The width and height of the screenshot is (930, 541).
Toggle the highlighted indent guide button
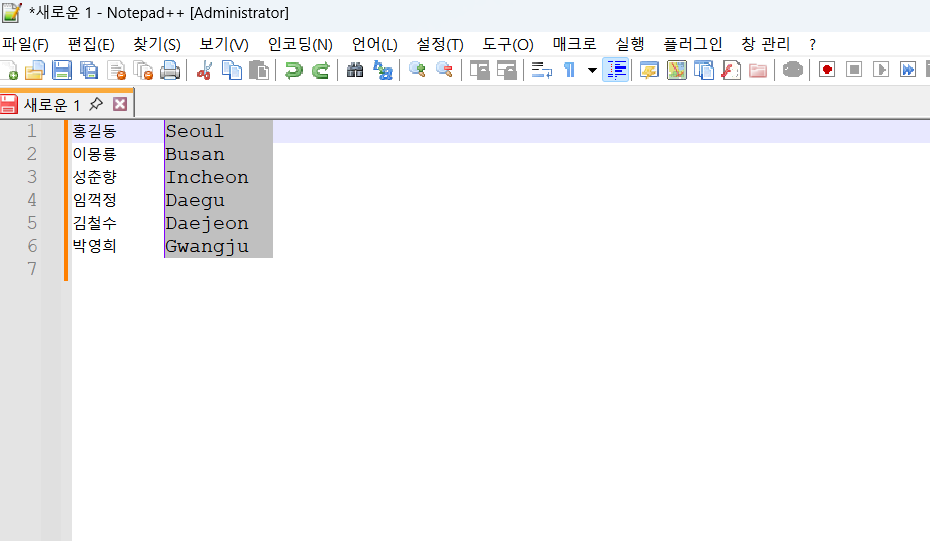(616, 70)
